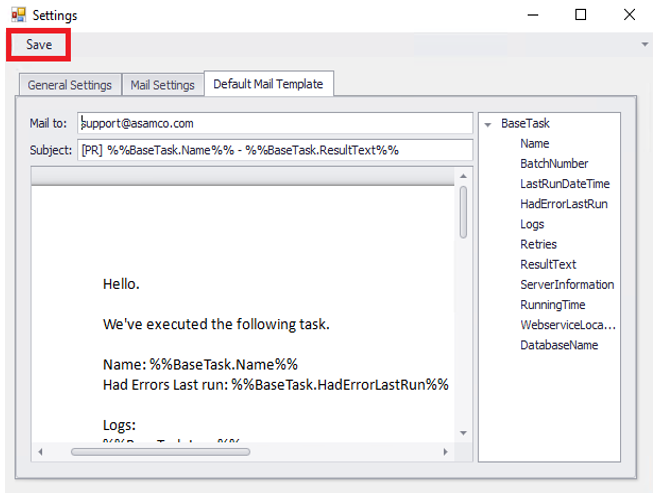Select the Name tree item

534,144
